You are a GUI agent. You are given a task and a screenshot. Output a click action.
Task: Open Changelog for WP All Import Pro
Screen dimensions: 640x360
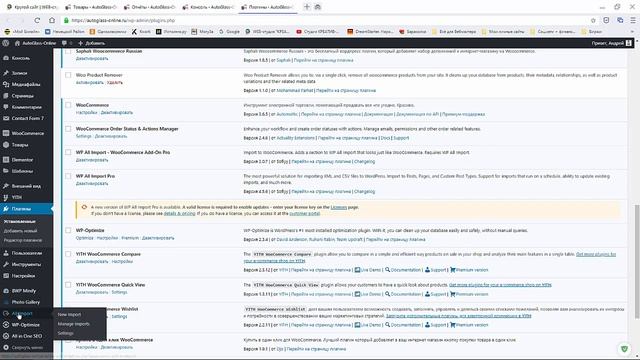(x=364, y=191)
